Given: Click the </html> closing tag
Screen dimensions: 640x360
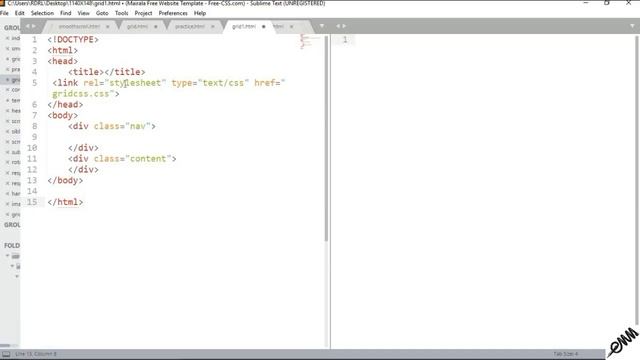Looking at the screenshot, I should (65, 202).
